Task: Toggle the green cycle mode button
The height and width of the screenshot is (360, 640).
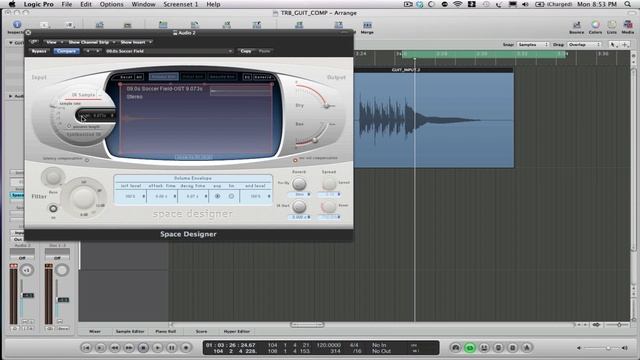Action: tap(470, 348)
